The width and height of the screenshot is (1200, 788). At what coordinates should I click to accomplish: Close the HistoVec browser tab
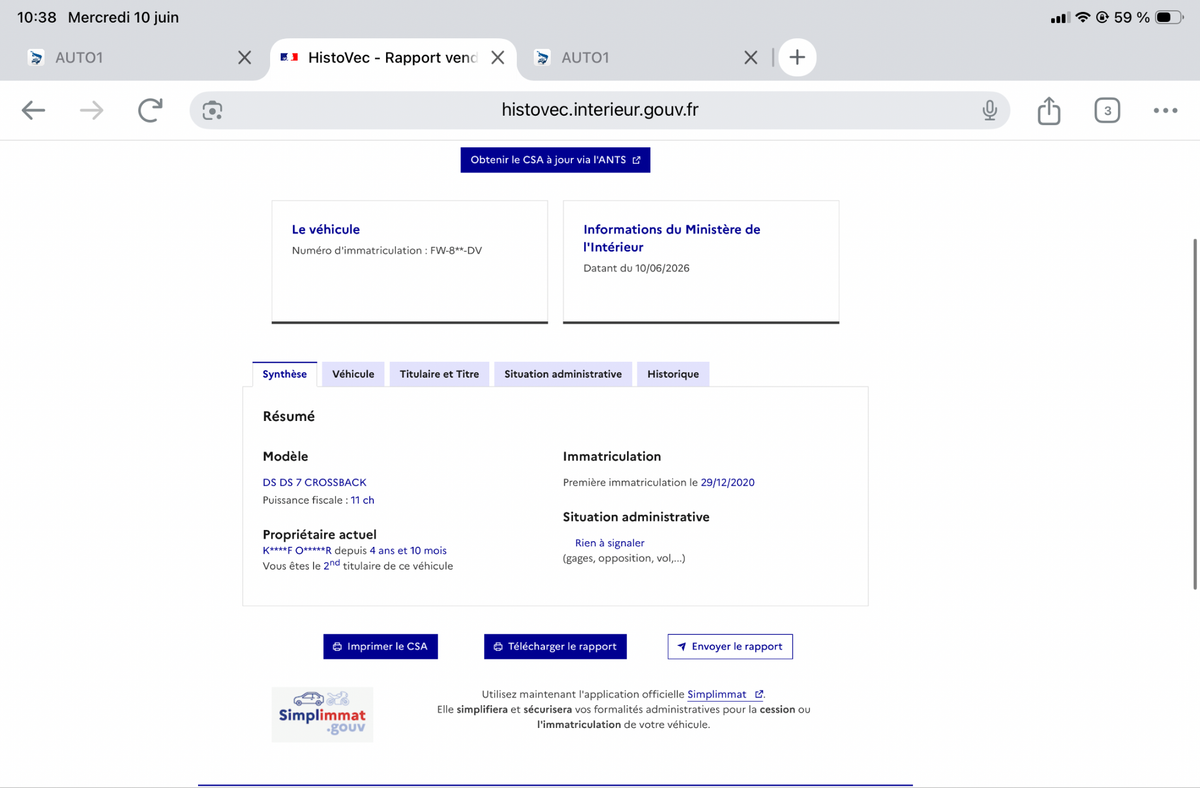(x=497, y=57)
